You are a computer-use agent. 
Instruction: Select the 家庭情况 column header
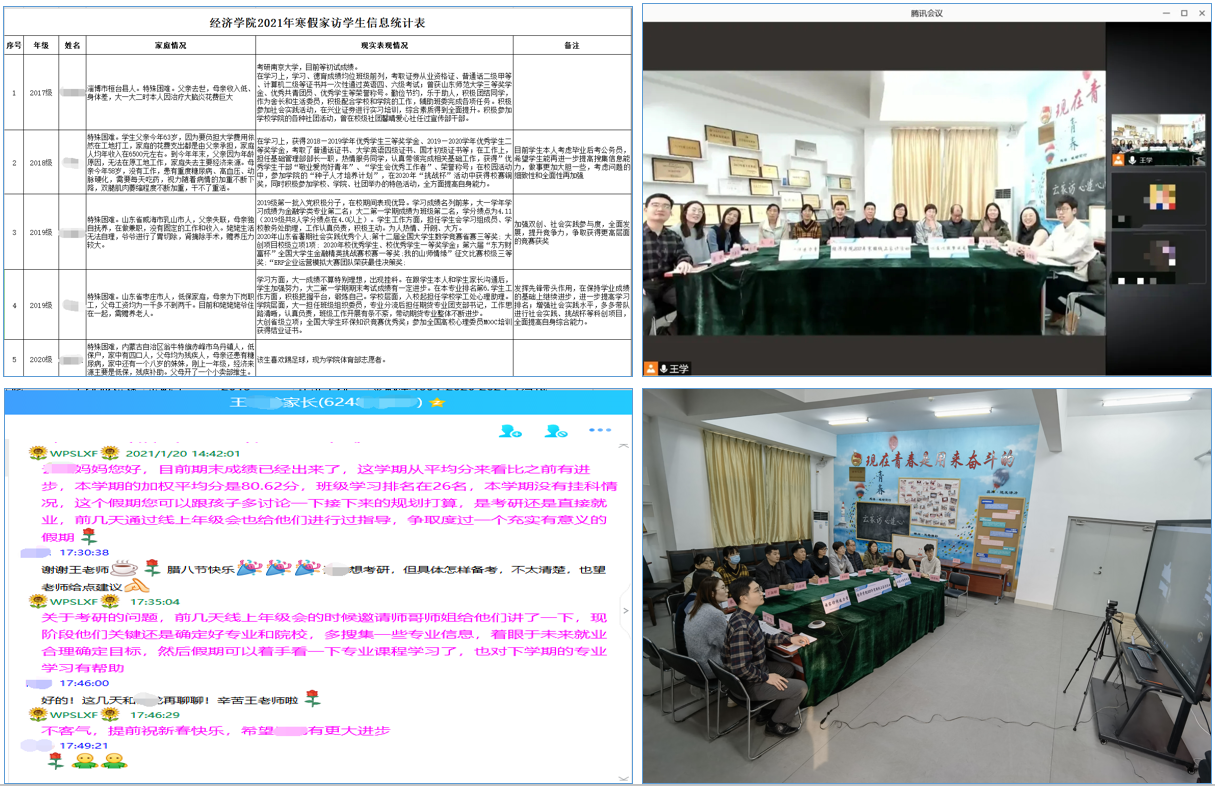point(170,45)
